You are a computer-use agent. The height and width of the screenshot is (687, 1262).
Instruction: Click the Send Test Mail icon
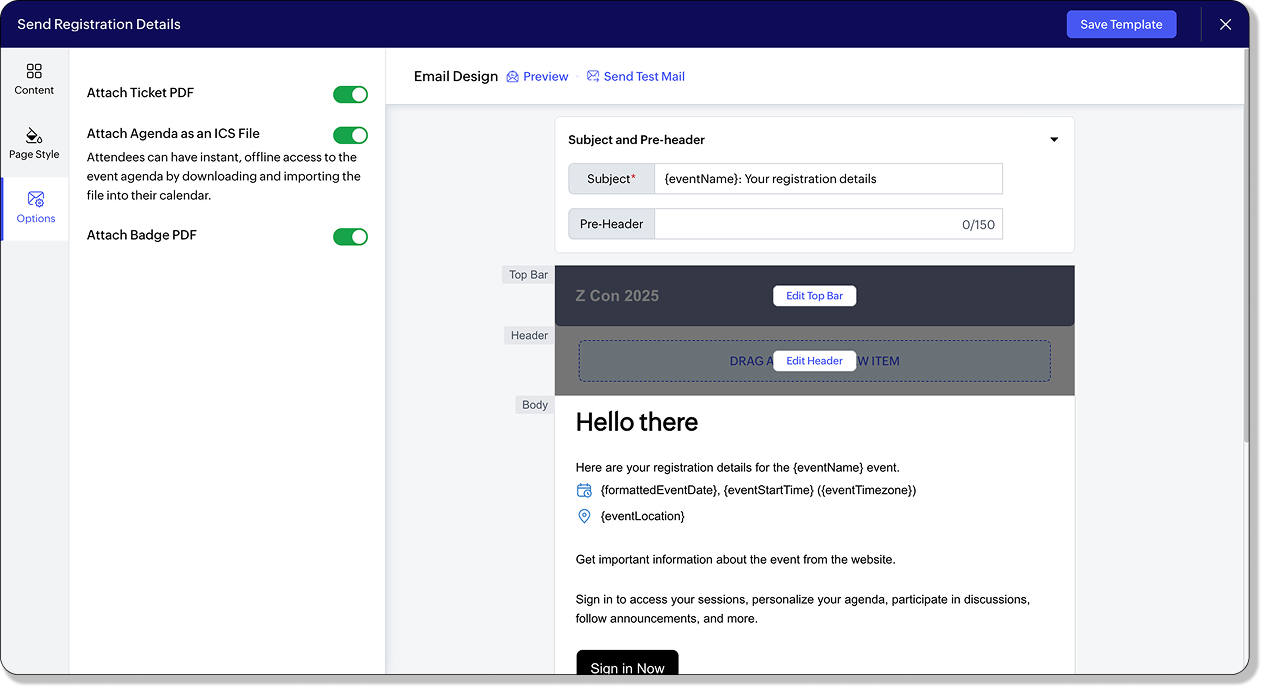(593, 76)
